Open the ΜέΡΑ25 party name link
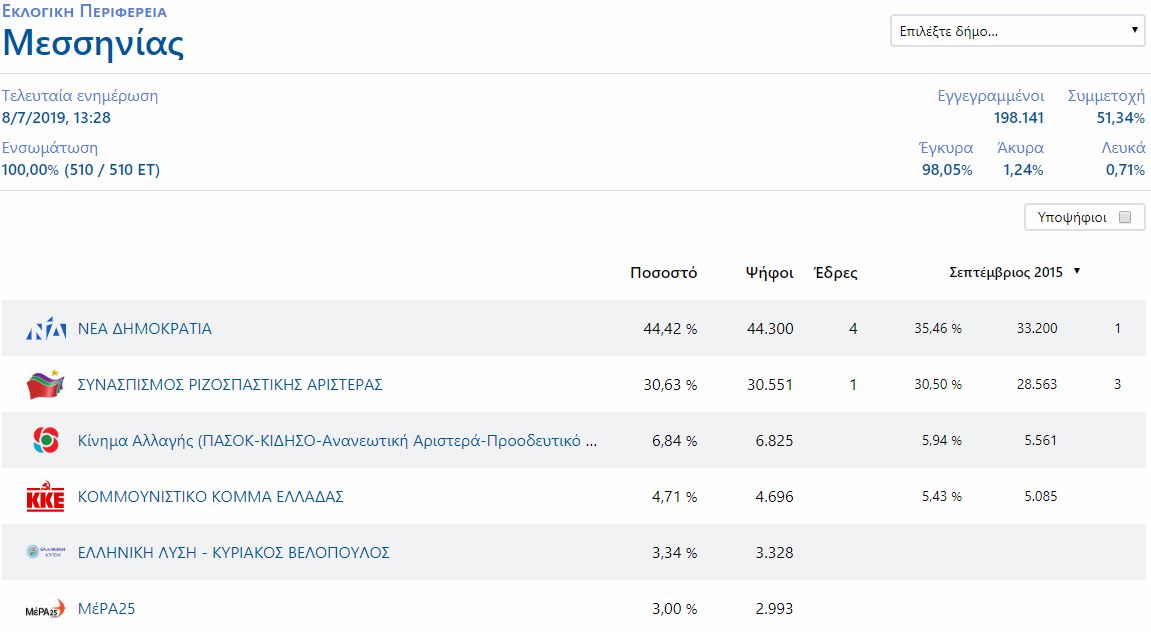Image resolution: width=1151 pixels, height=632 pixels. (x=106, y=609)
